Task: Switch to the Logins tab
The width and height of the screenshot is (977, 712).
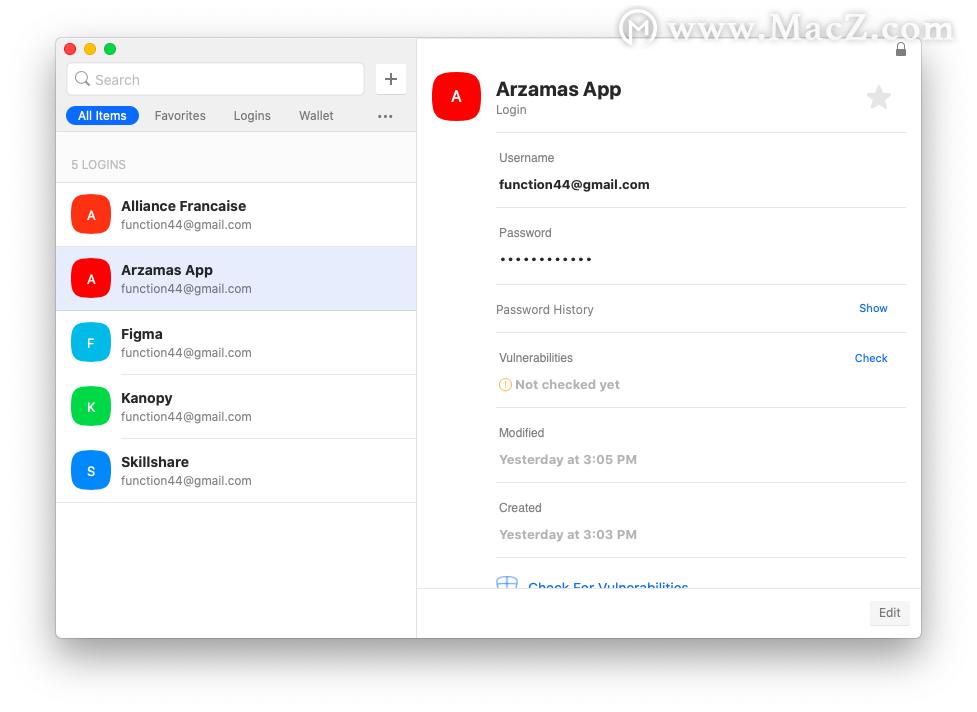Action: [251, 115]
